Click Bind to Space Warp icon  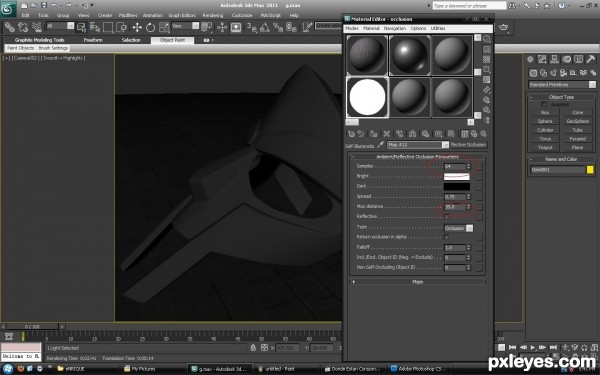(36, 27)
